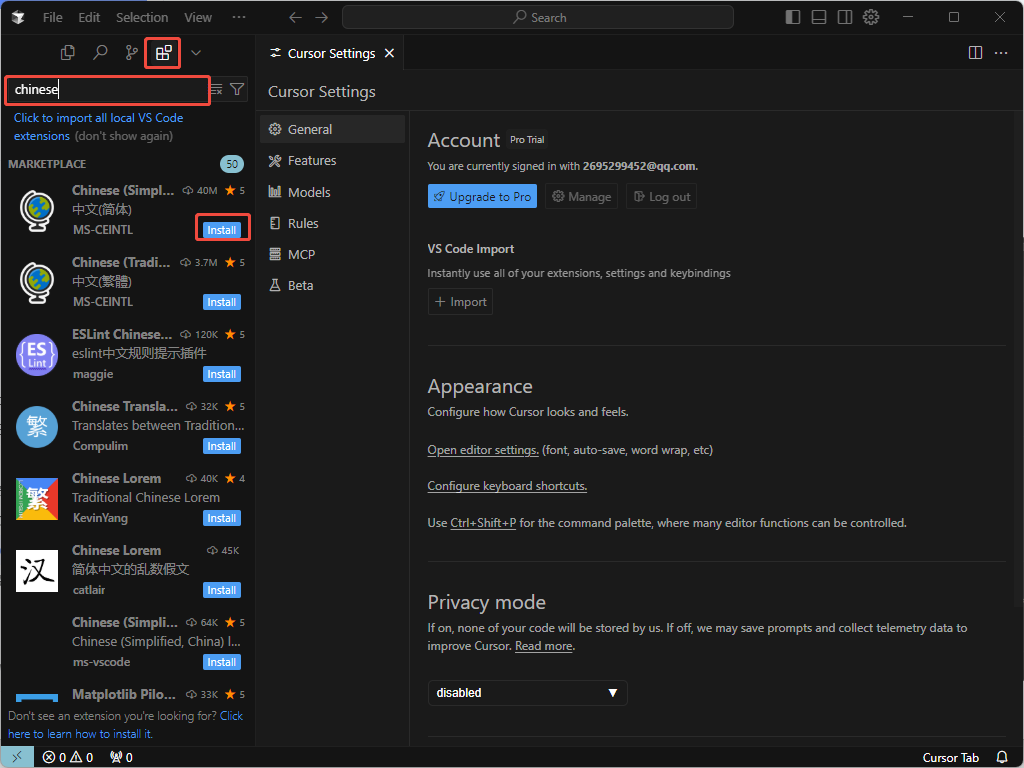Open the ESLint purple extension icon
The height and width of the screenshot is (768, 1024).
(x=37, y=355)
